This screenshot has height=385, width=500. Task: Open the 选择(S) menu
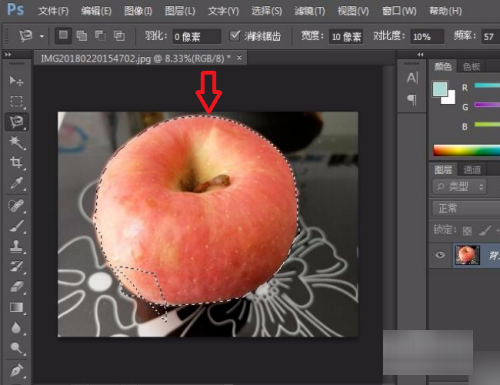pyautogui.click(x=267, y=11)
